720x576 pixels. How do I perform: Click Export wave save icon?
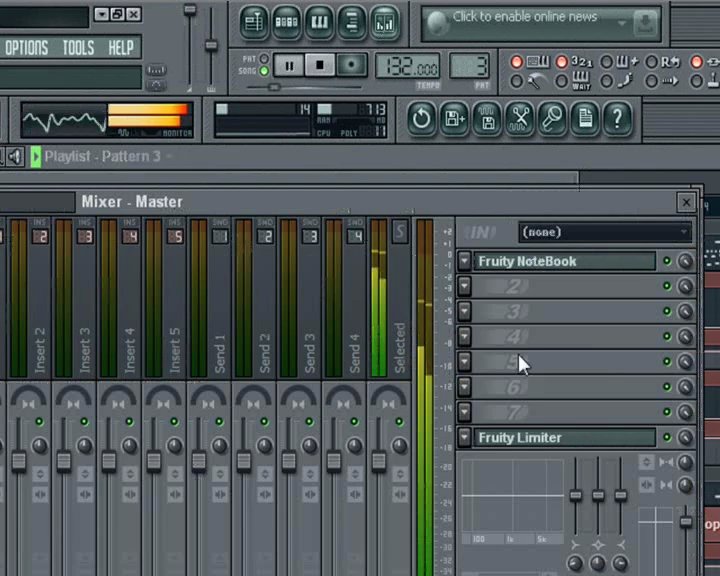coord(487,119)
